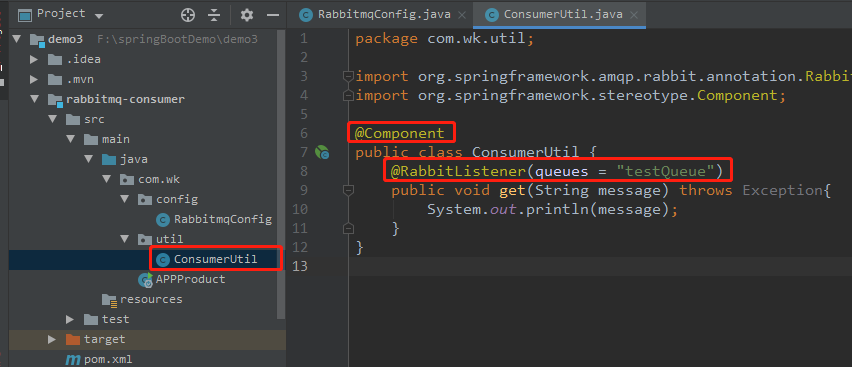Fold the get method at line 9
The height and width of the screenshot is (367, 852).
pos(348,190)
